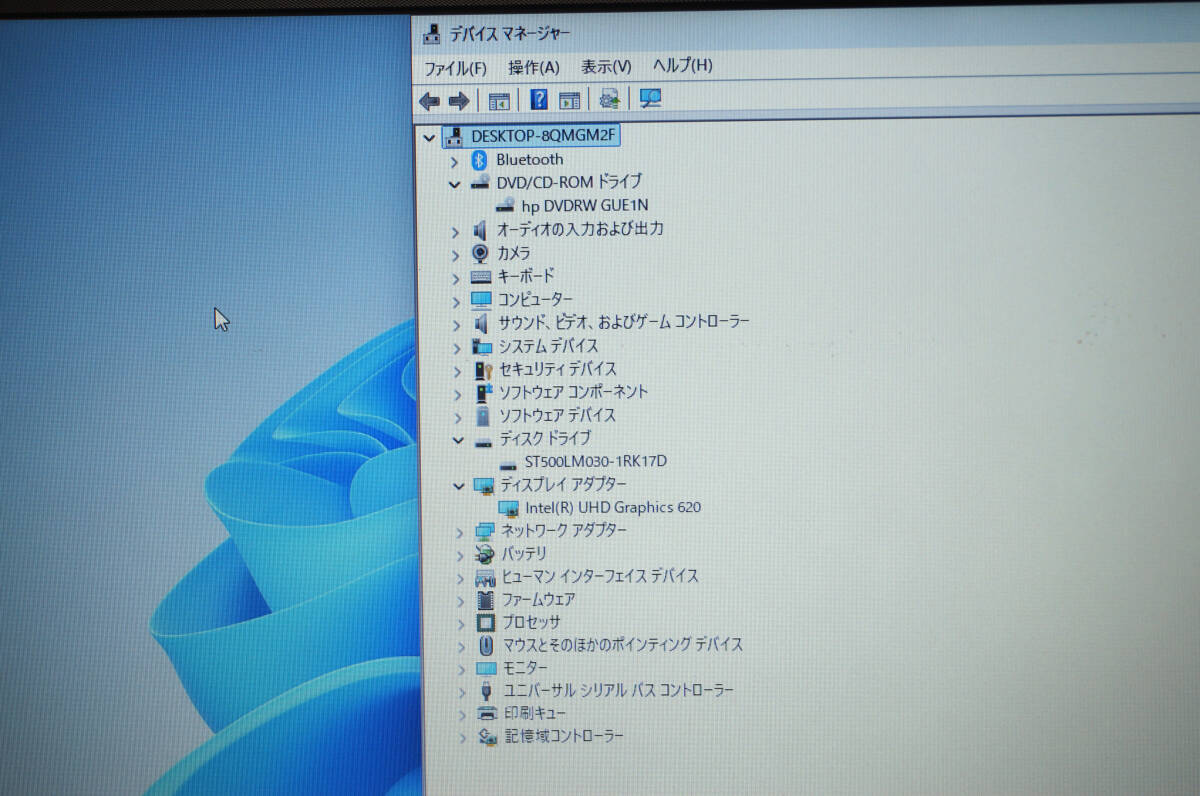Click the Forward arrow toolbar button
Screen dimensions: 1200x796
(x=459, y=100)
